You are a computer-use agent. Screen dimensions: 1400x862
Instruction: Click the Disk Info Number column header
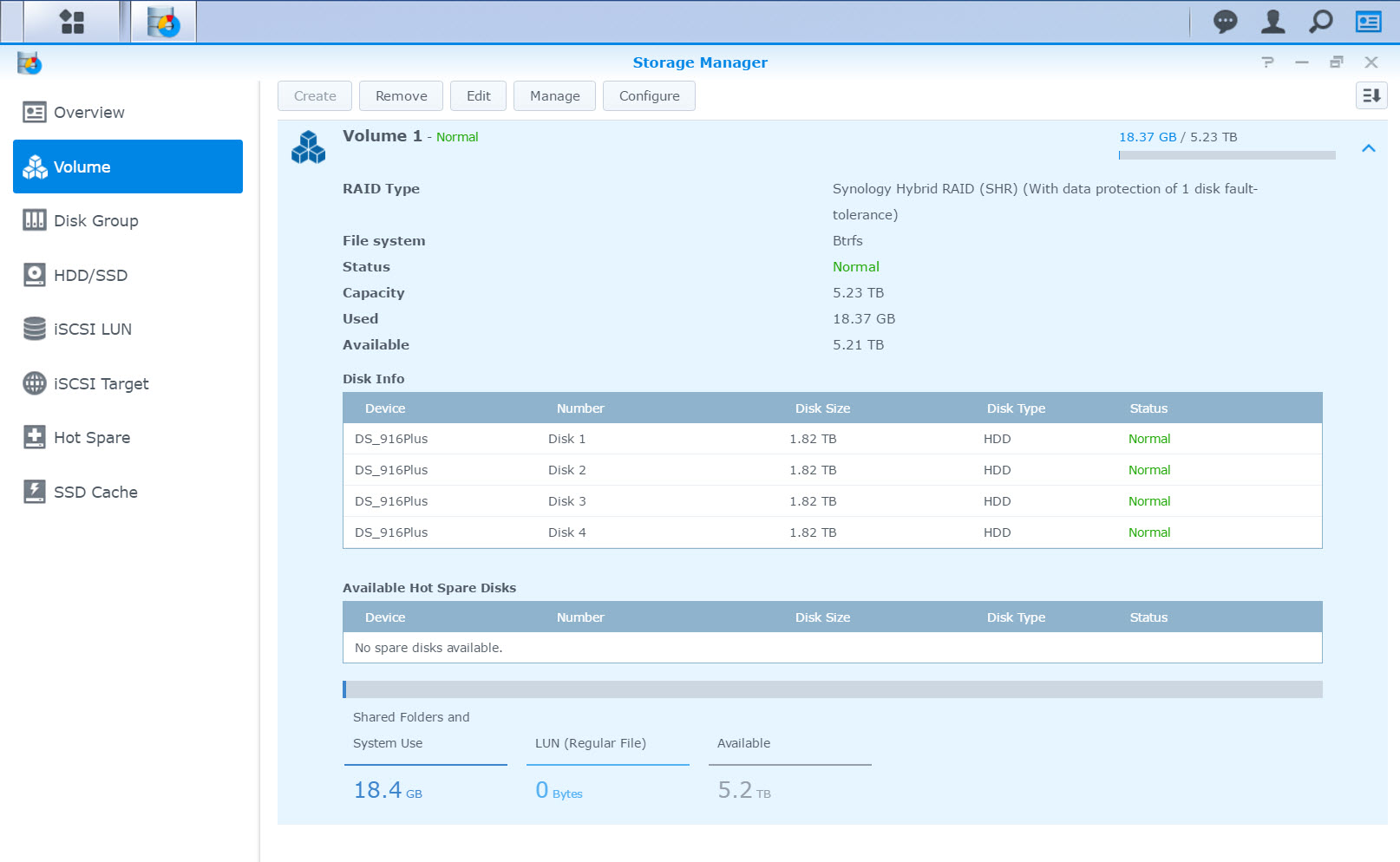coord(580,408)
